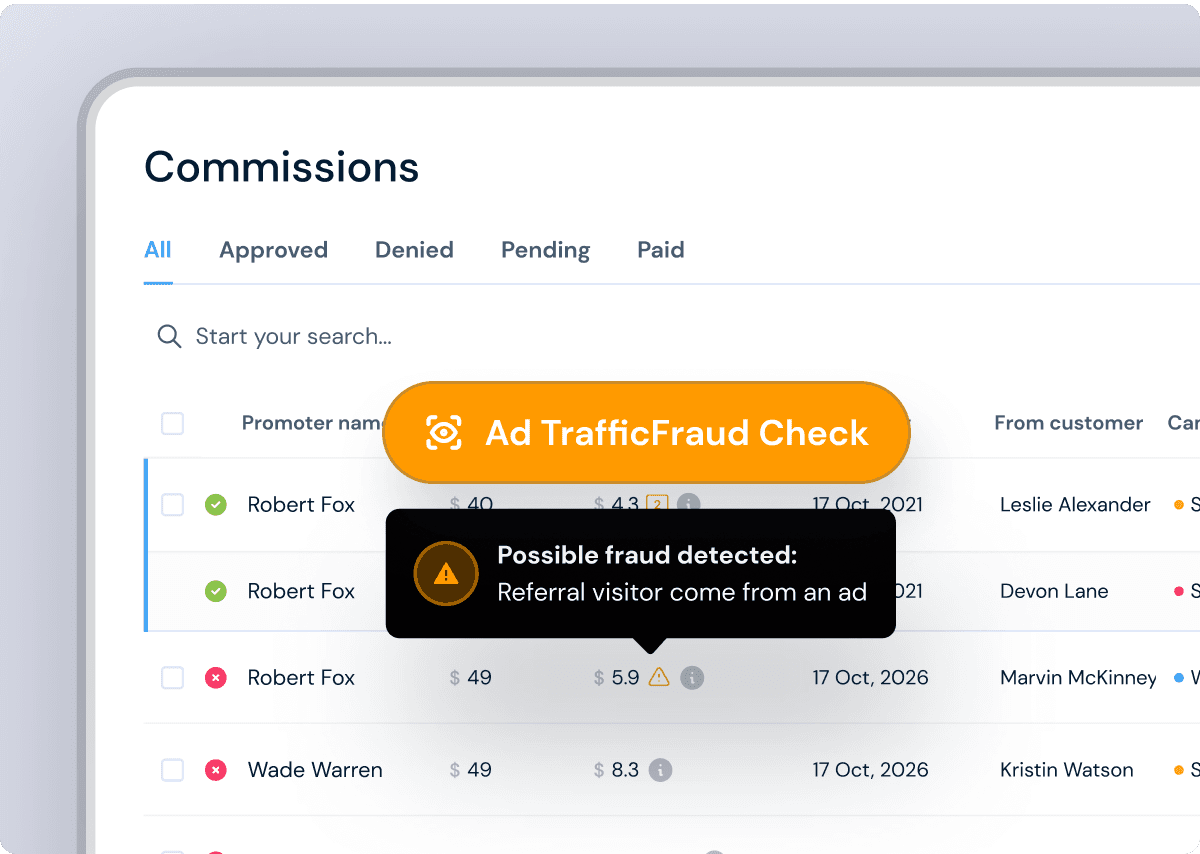The height and width of the screenshot is (854, 1200).
Task: Click the $ 49 amount in Wade Warren's row
Action: click(471, 770)
